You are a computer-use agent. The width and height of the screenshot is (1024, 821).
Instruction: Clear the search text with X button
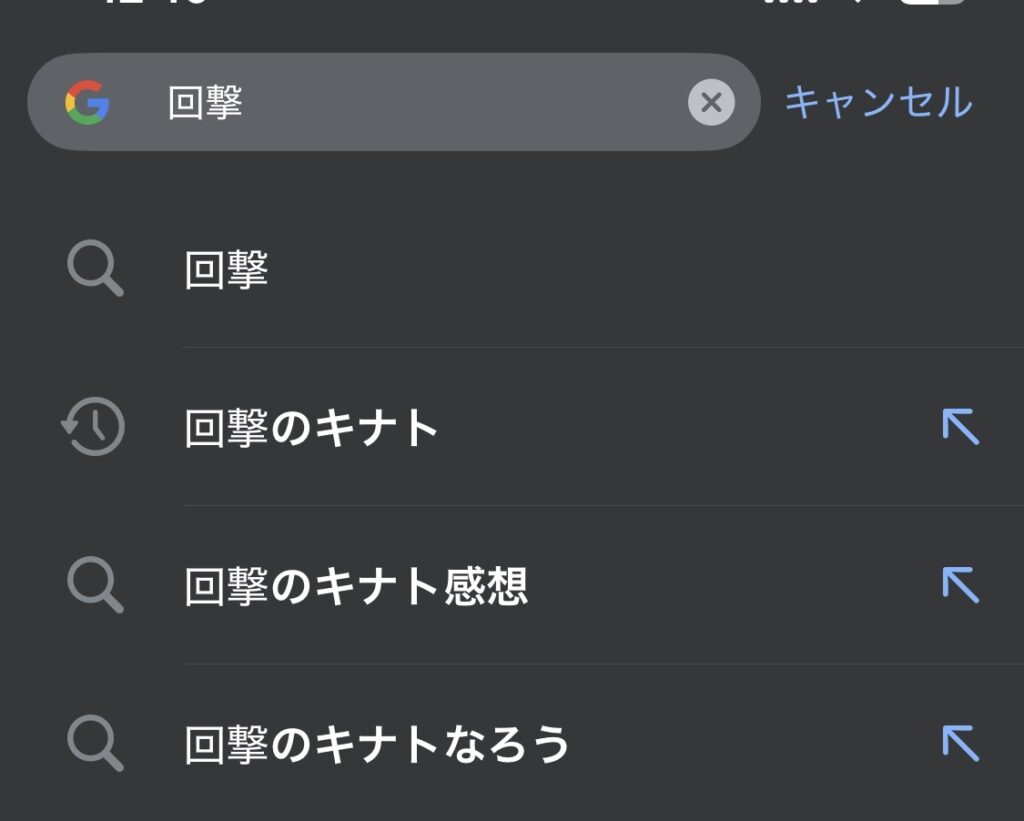[x=711, y=102]
